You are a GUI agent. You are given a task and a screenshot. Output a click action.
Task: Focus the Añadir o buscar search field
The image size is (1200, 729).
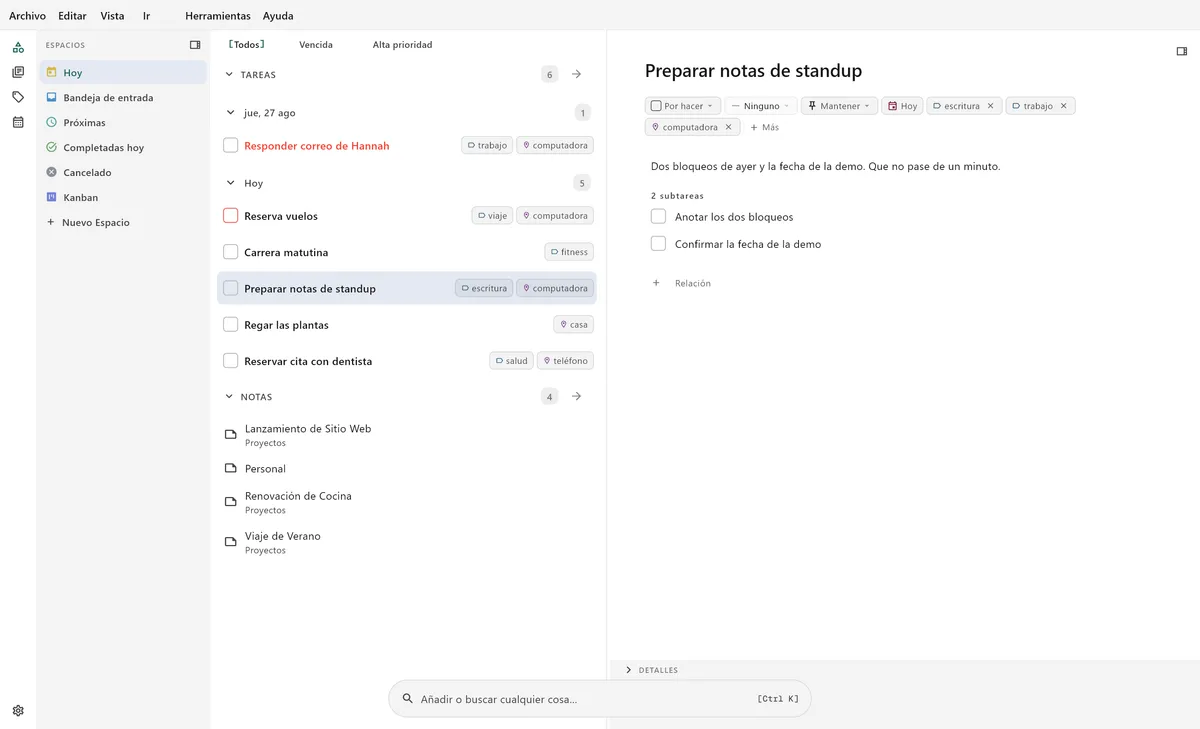point(600,699)
